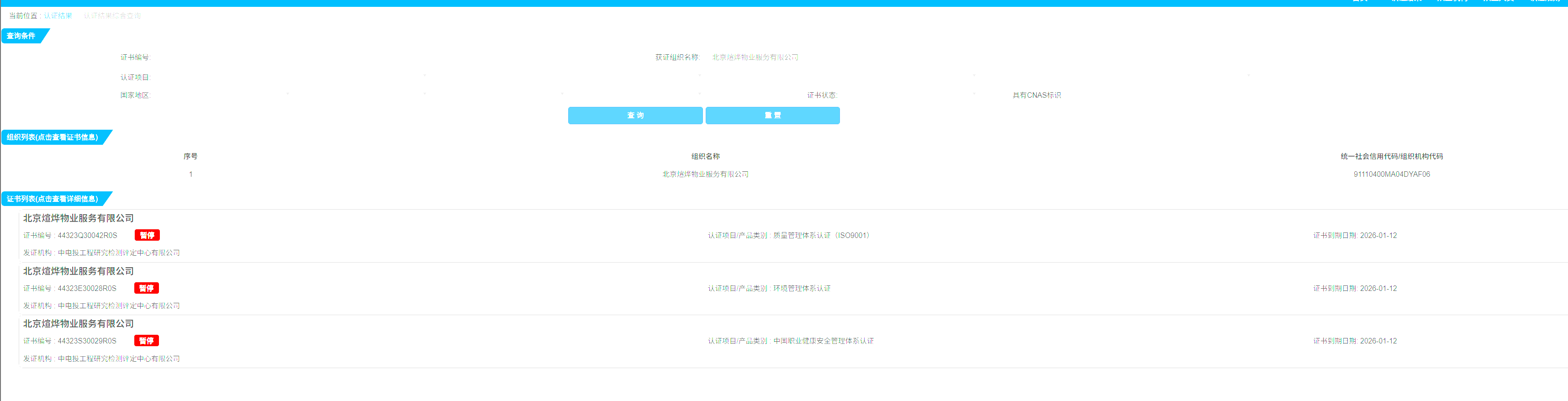This screenshot has height=401, width=1568.
Task: Click 中国职业健康安全管理体系认证 project text
Action: [824, 341]
